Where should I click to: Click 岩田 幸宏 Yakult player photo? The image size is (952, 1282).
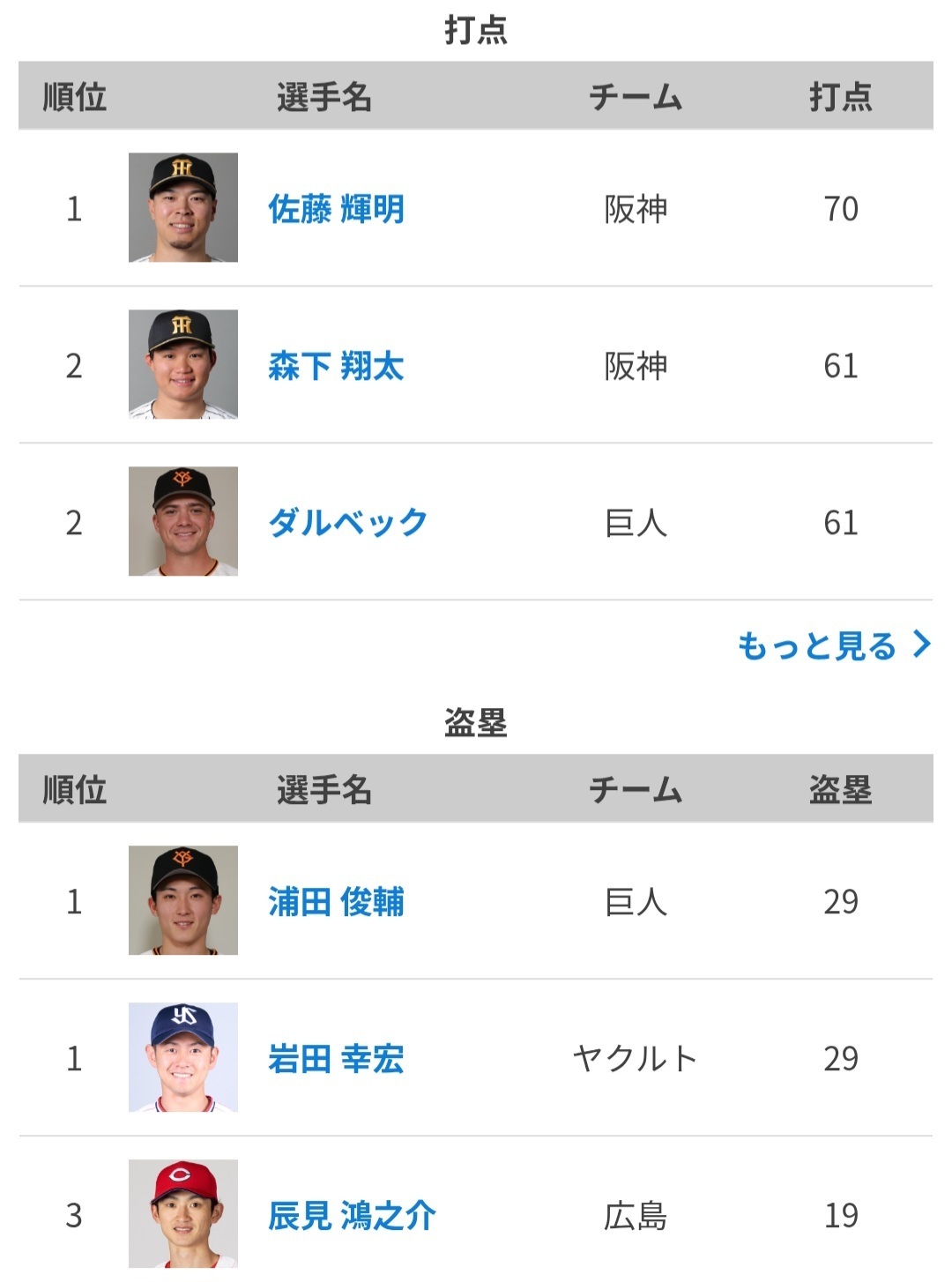coord(183,1057)
